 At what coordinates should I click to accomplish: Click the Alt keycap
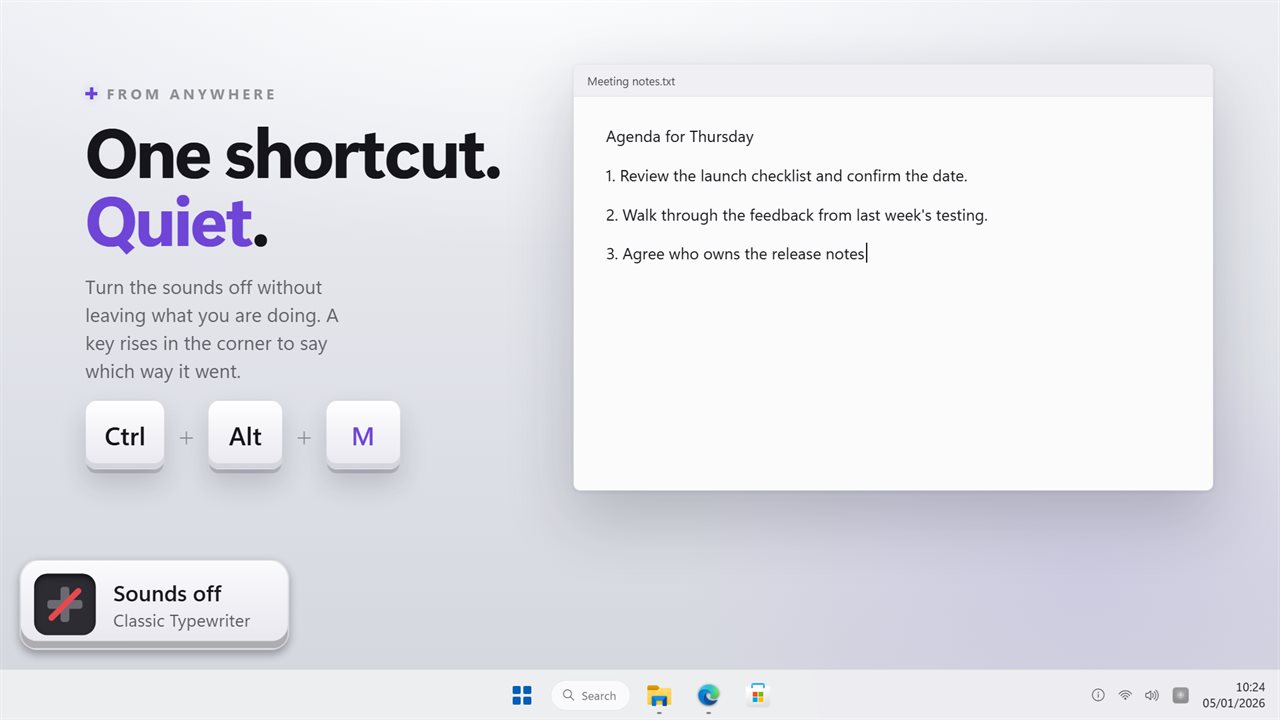[x=245, y=436]
